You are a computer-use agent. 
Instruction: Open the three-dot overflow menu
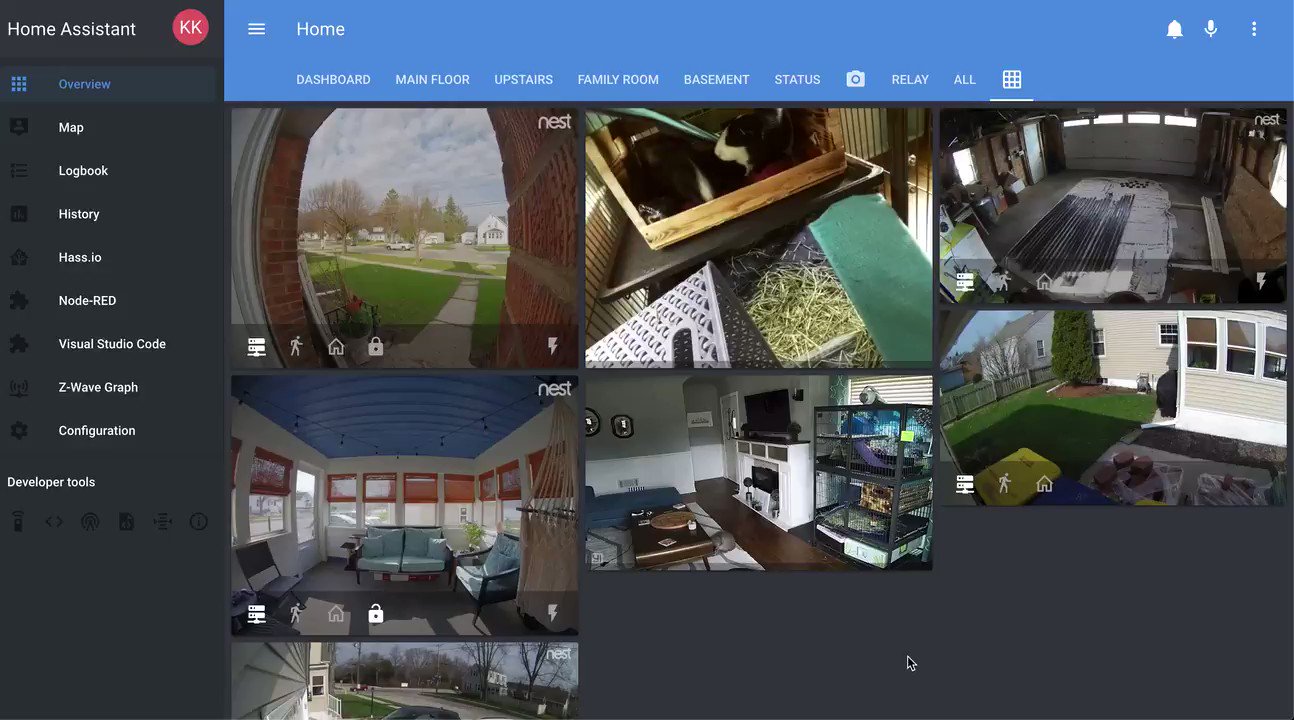(1254, 29)
